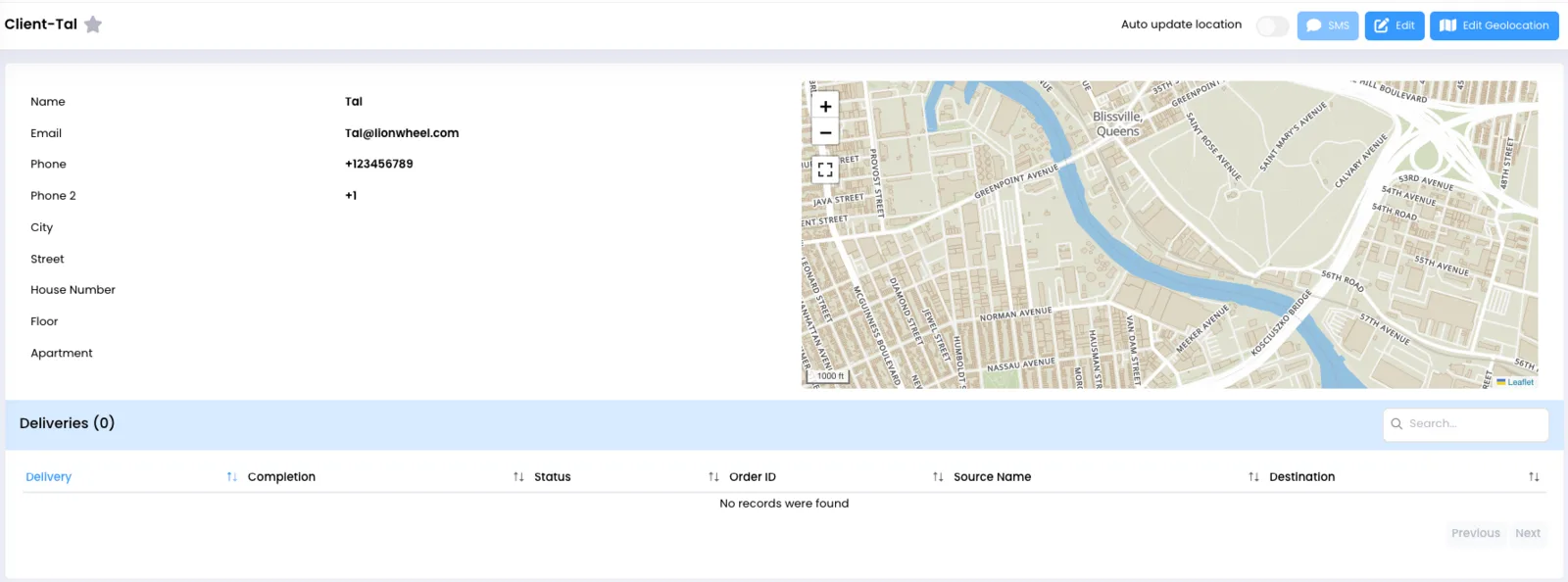
Task: Click the No records were found message
Action: click(x=784, y=504)
